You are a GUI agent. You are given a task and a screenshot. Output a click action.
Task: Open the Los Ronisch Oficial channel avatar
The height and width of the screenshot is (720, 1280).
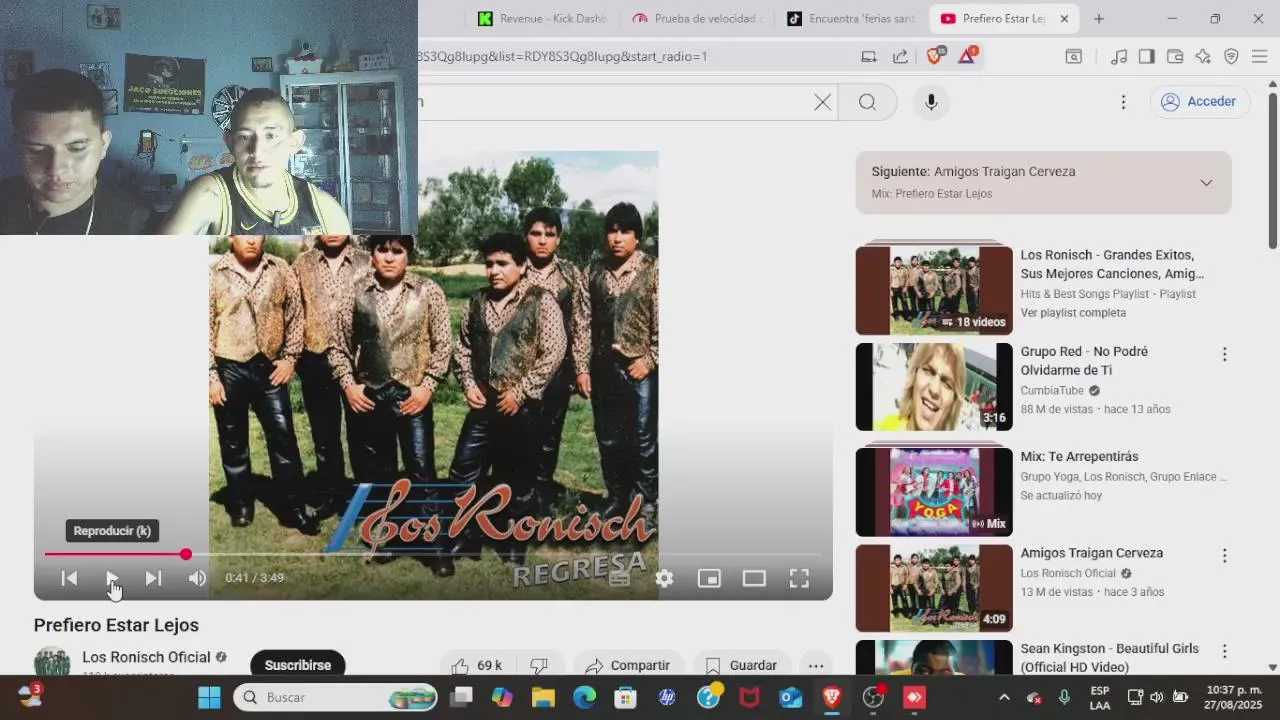click(x=52, y=663)
